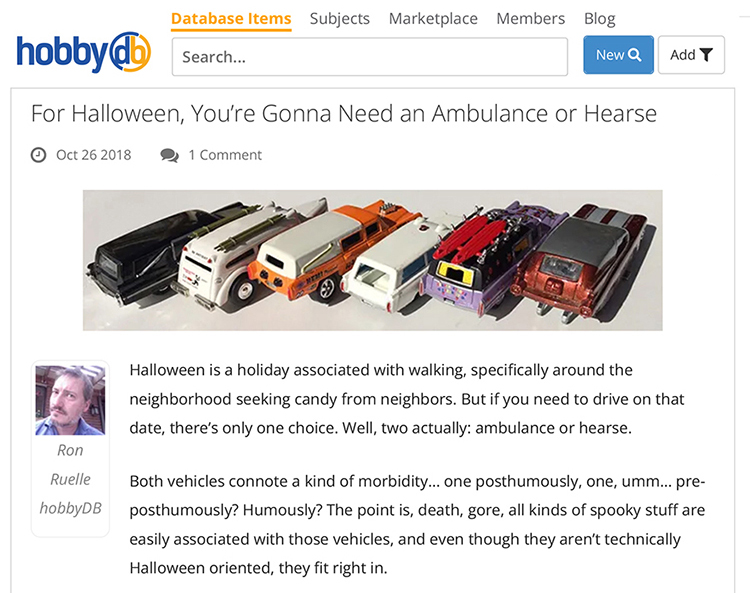Click the clock icon next to date
Viewport: 750px width, 593px height.
tap(38, 155)
